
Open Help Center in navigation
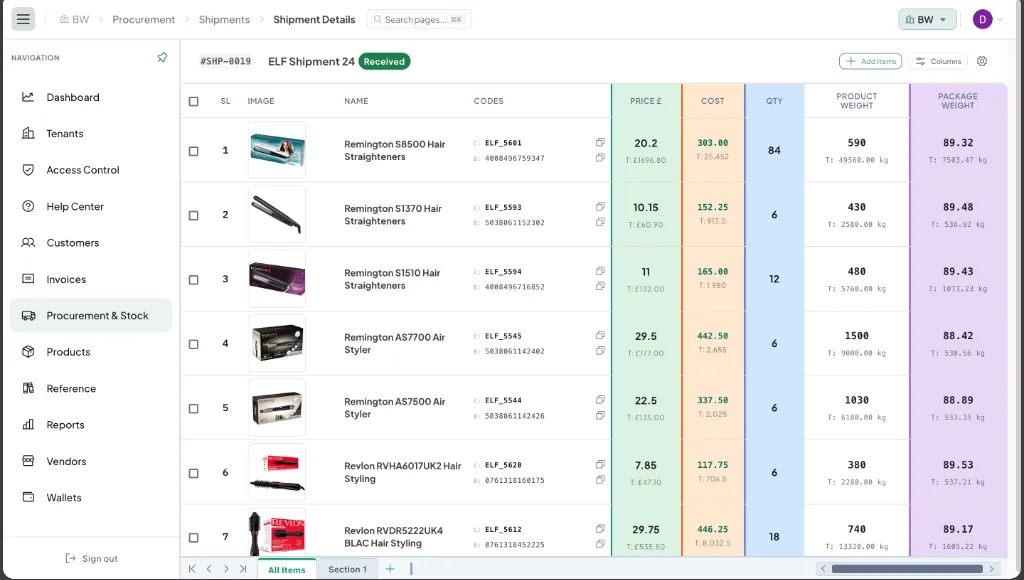91,206
